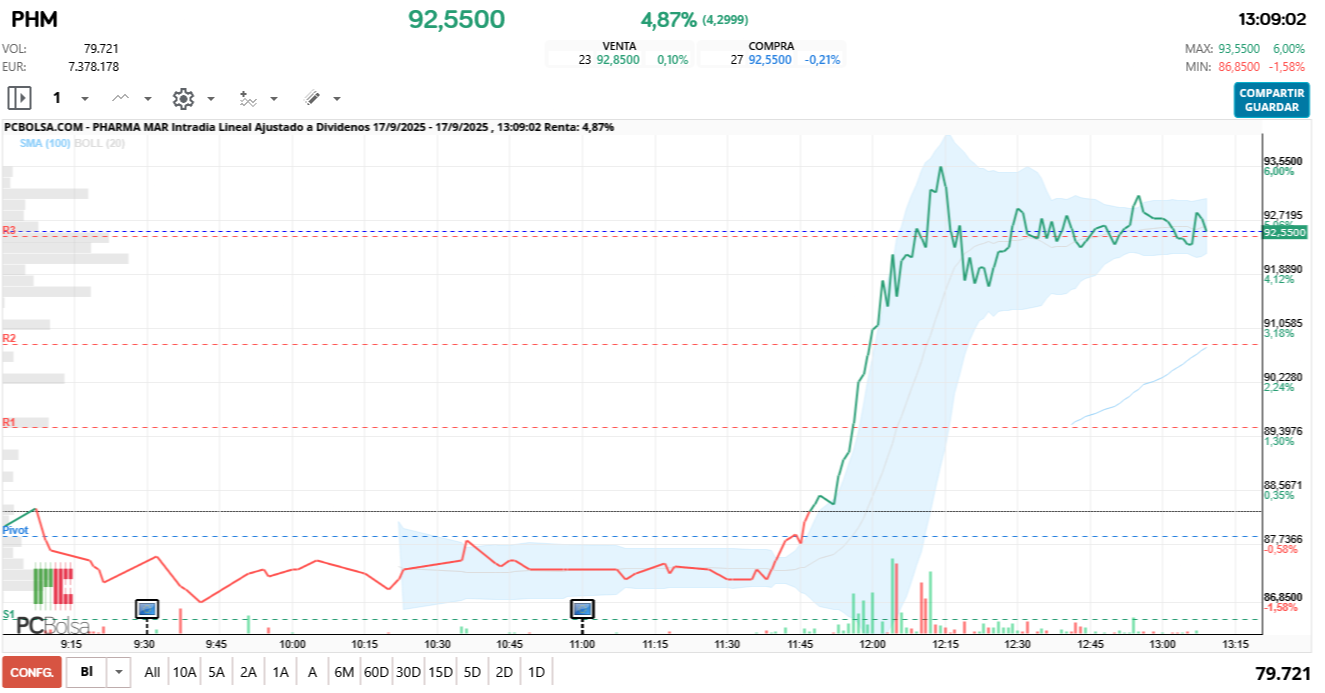
Task: Click the 12:00 label on time axis
Action: tap(872, 645)
